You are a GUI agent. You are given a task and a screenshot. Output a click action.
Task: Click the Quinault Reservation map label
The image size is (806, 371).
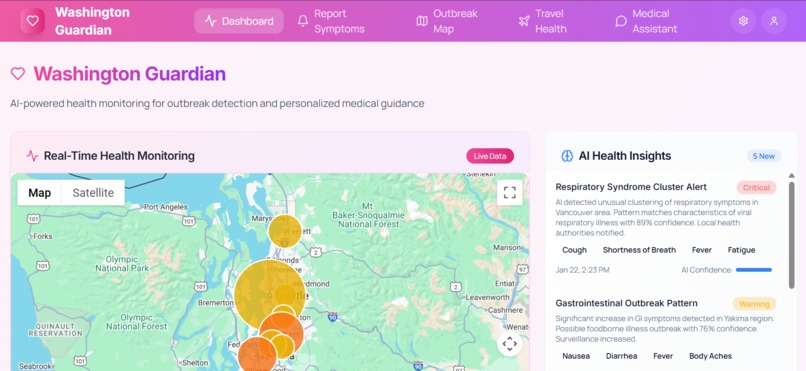(x=55, y=329)
